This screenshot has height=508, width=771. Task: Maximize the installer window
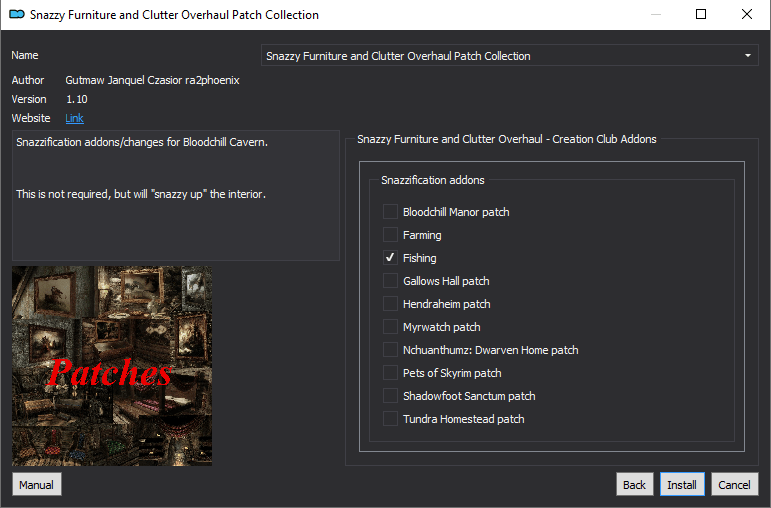pyautogui.click(x=701, y=14)
